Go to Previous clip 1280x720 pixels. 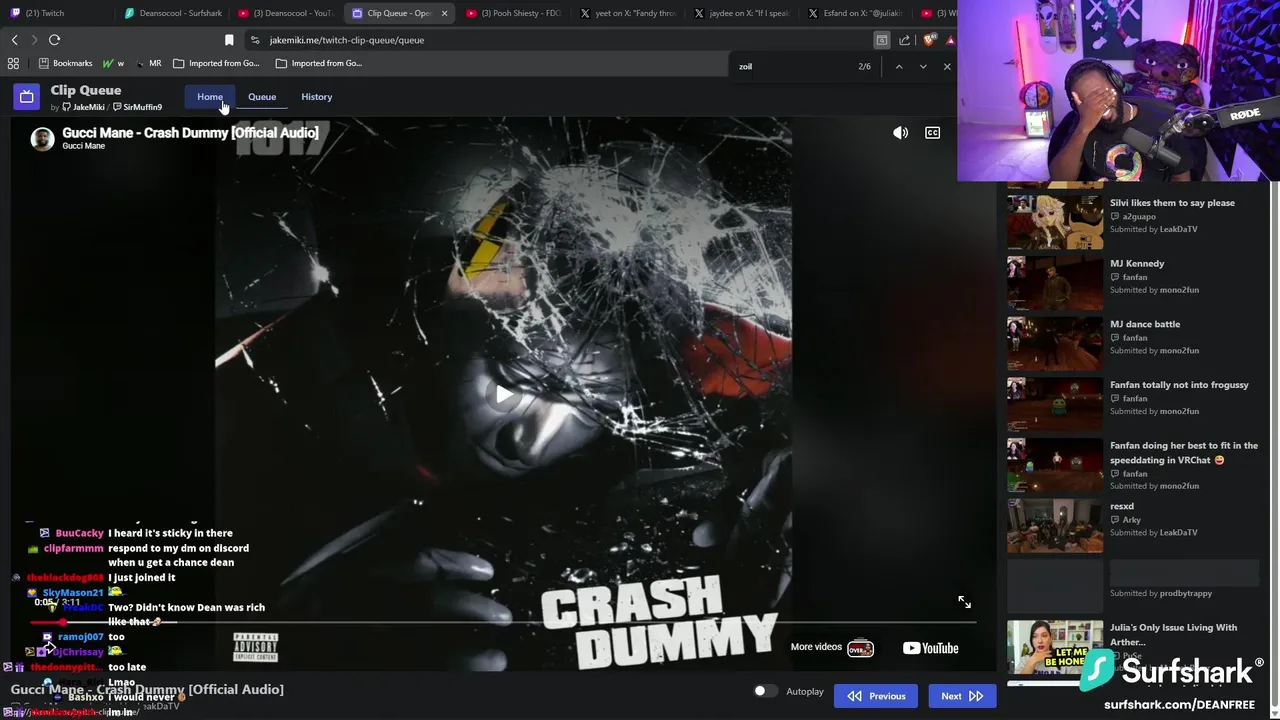coord(875,696)
